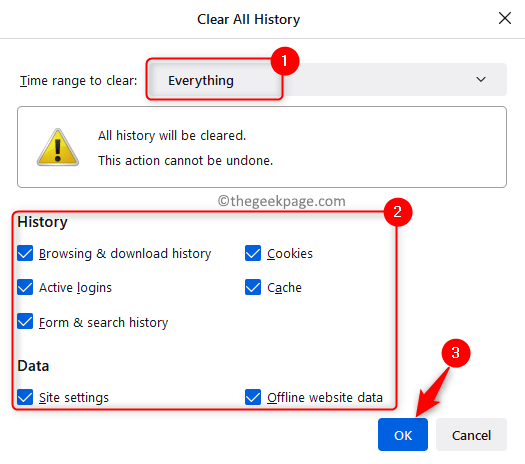Click the Data section heading
This screenshot has width=525, height=464.
click(33, 366)
